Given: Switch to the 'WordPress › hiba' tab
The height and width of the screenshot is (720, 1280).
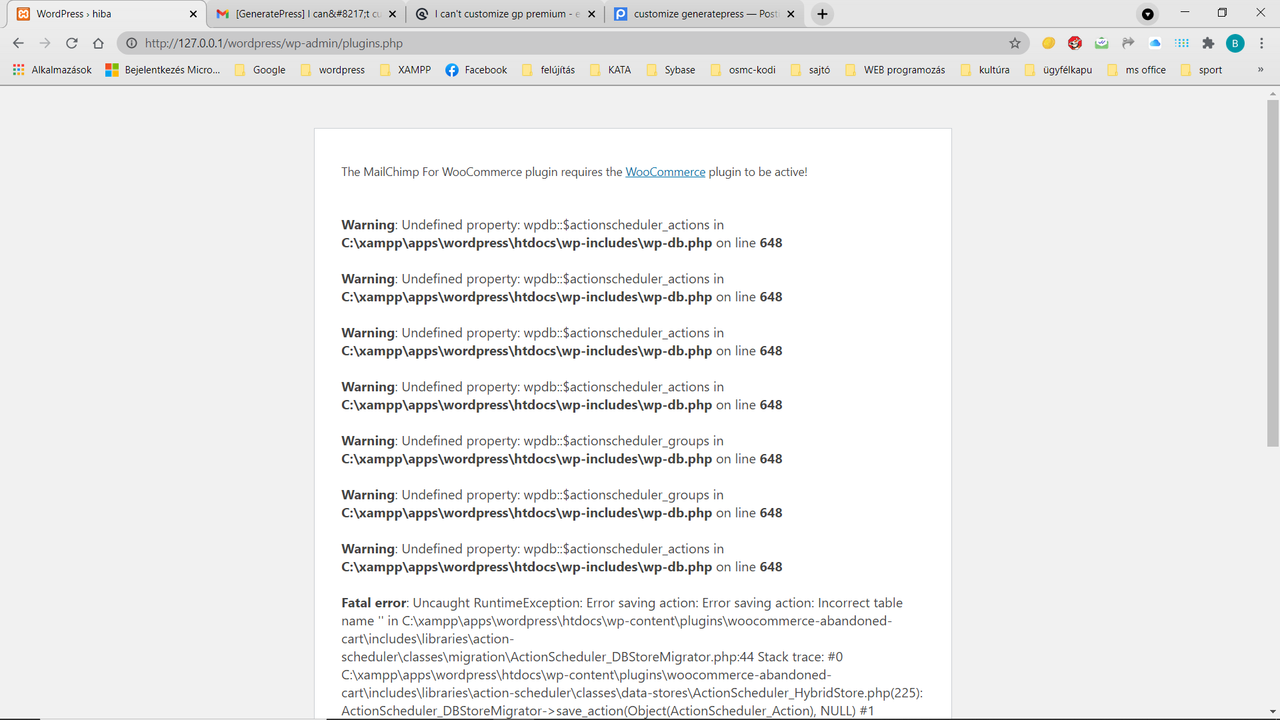Looking at the screenshot, I should pos(104,14).
